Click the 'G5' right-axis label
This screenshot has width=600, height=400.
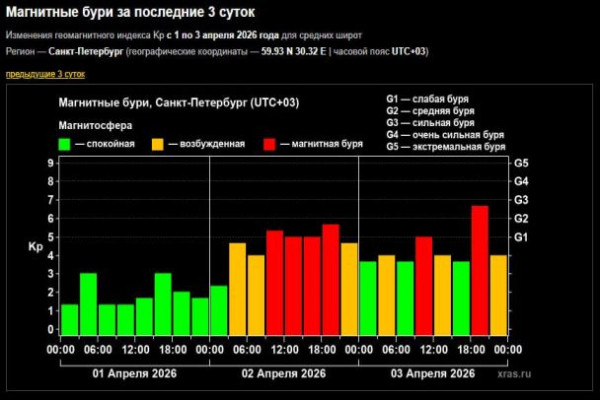point(521,163)
